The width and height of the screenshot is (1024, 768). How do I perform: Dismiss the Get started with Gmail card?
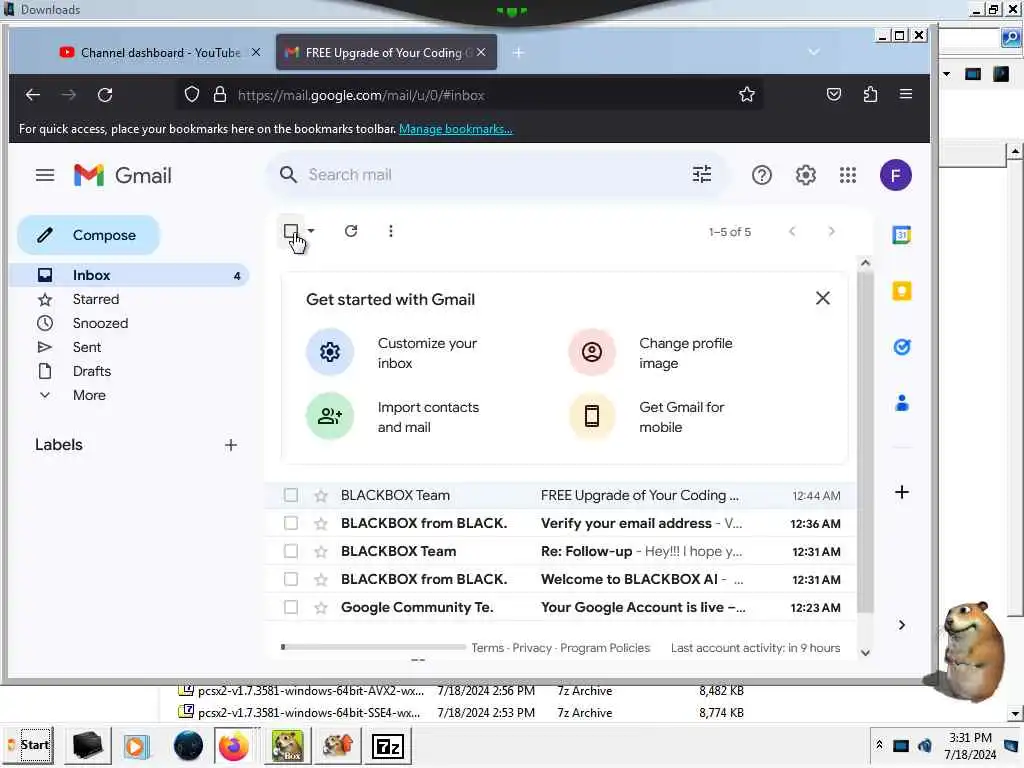822,298
